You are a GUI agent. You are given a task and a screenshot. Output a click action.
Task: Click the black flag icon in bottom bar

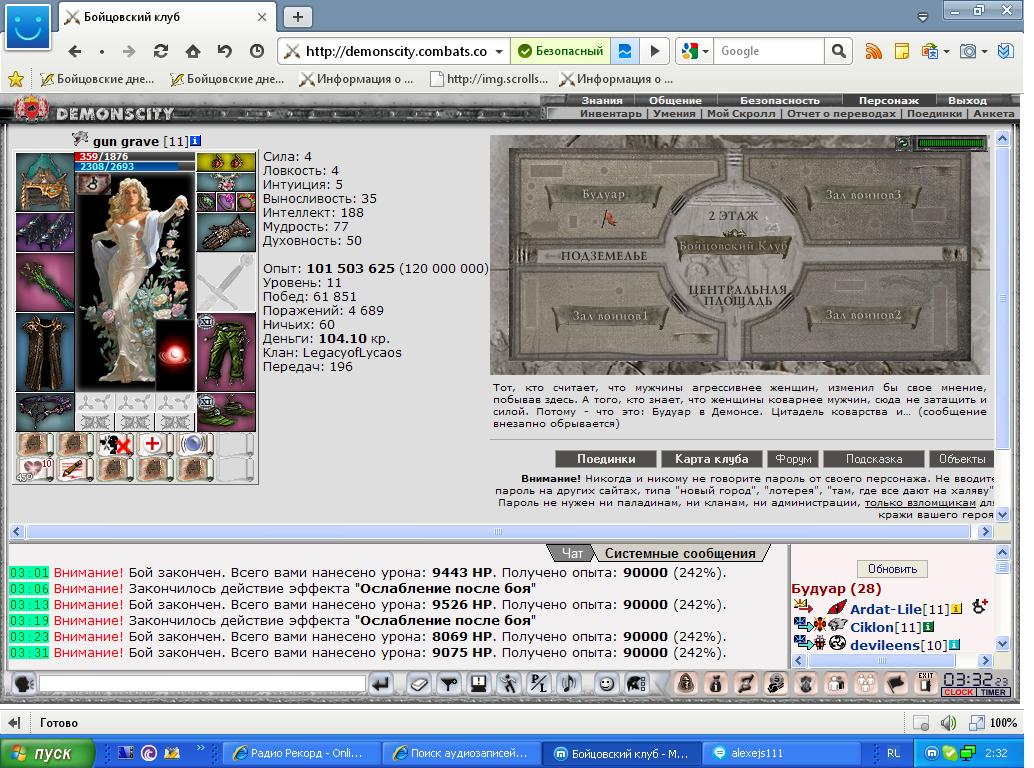[896, 684]
